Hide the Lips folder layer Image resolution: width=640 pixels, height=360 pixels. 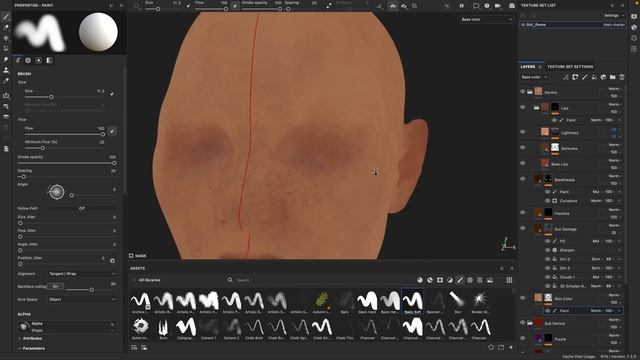tap(522, 107)
